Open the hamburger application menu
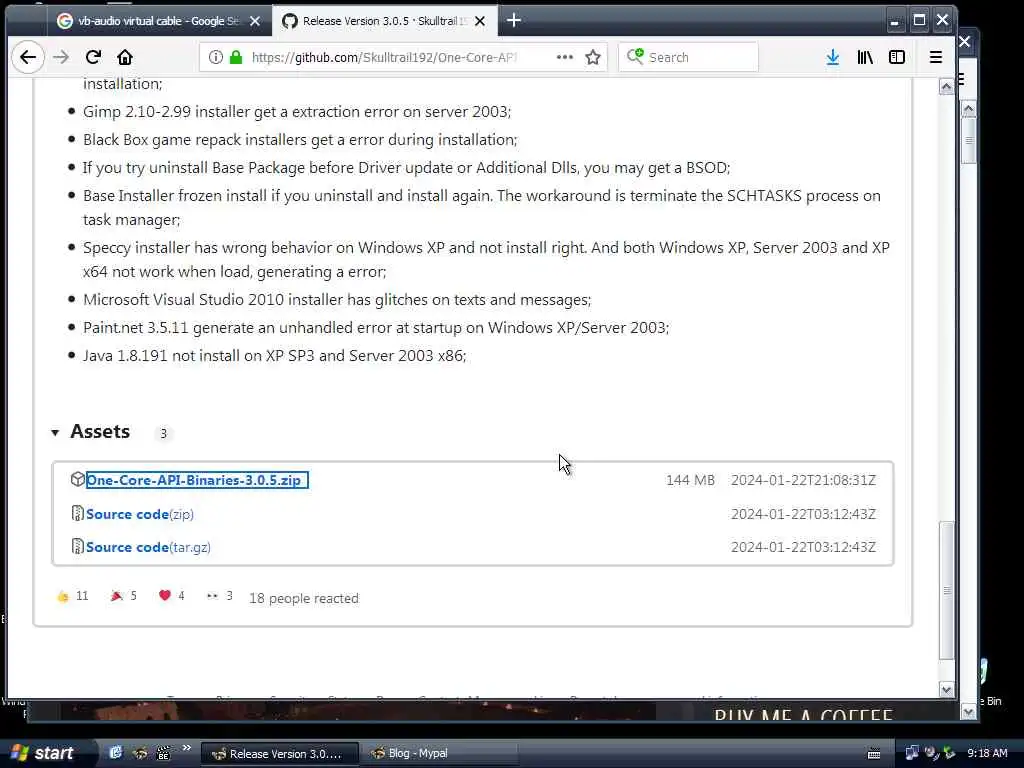Image resolution: width=1024 pixels, height=768 pixels. [936, 57]
